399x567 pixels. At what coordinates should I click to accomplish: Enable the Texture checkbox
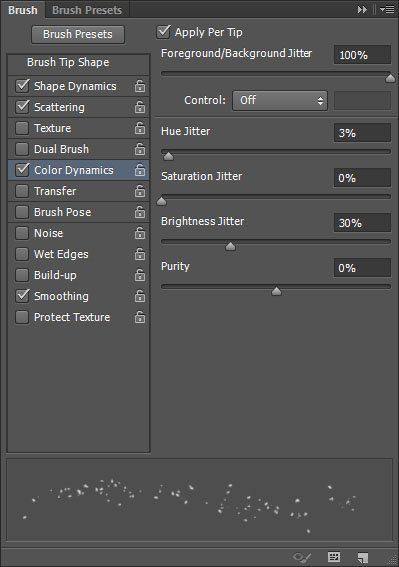click(22, 128)
